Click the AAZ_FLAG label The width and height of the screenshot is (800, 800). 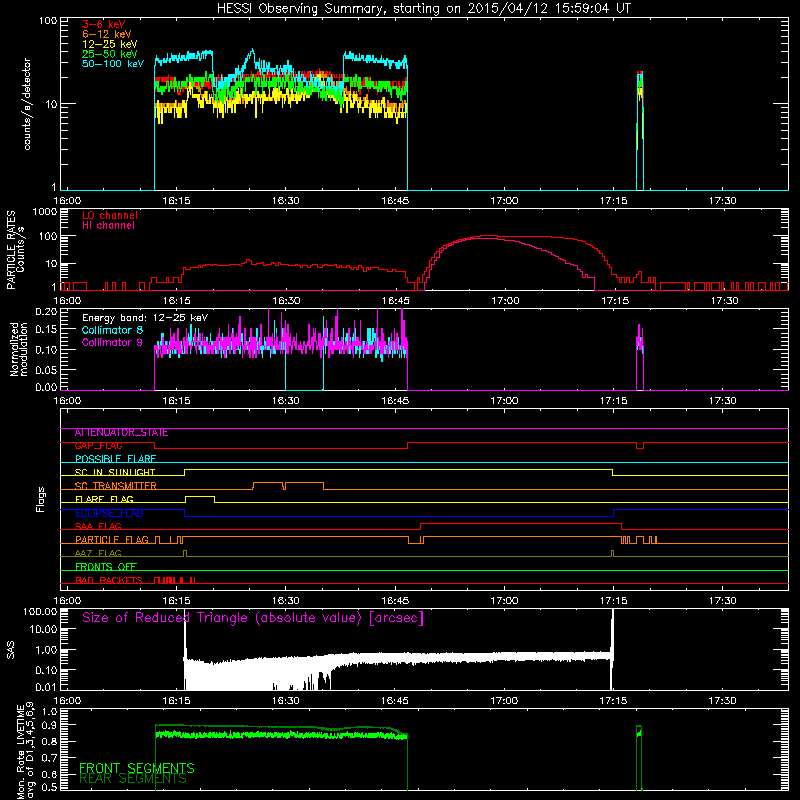click(x=98, y=553)
